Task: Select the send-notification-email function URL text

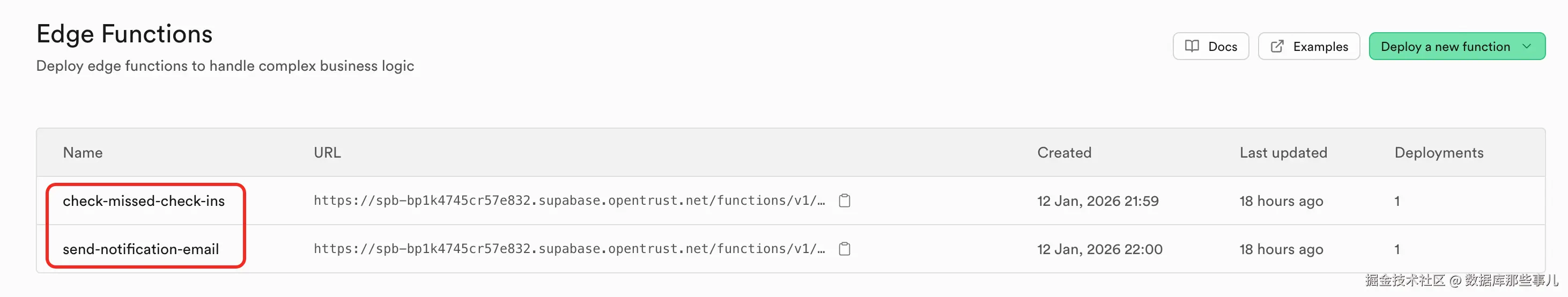Action: point(569,249)
